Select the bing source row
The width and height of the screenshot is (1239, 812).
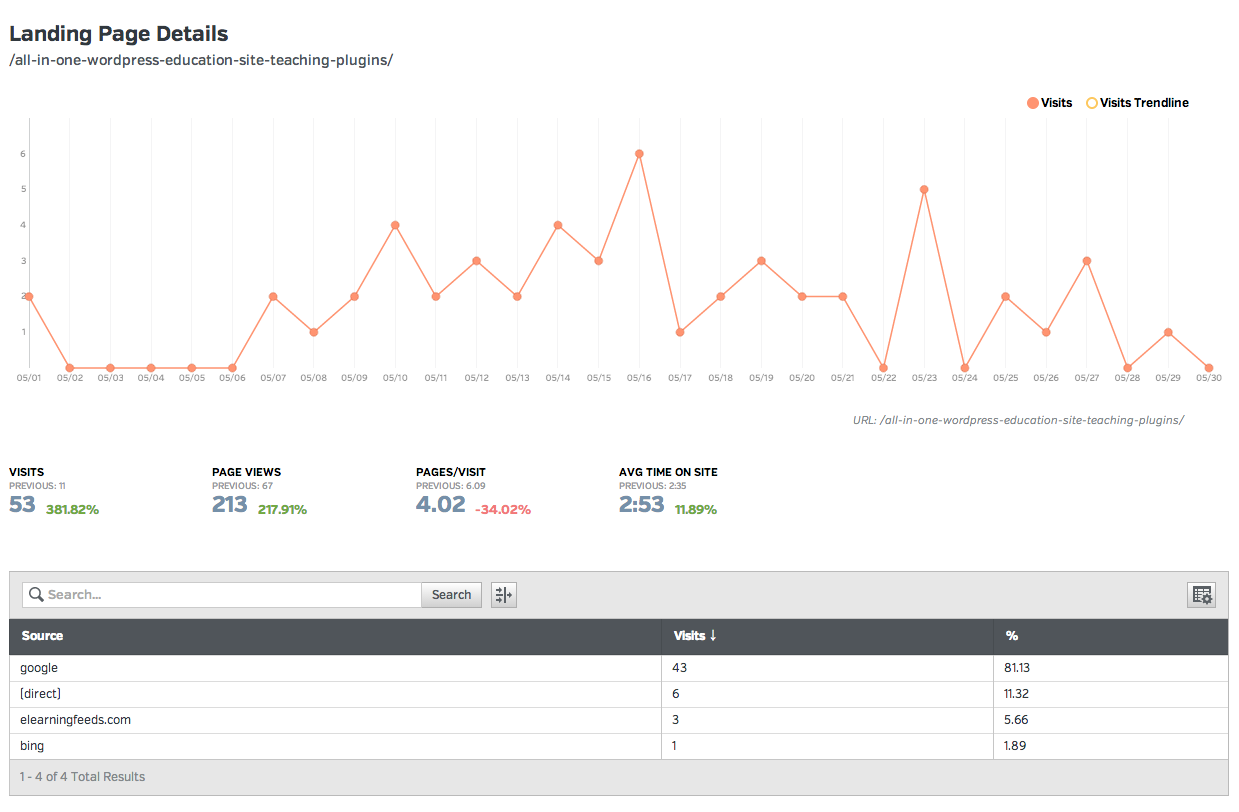(32, 746)
